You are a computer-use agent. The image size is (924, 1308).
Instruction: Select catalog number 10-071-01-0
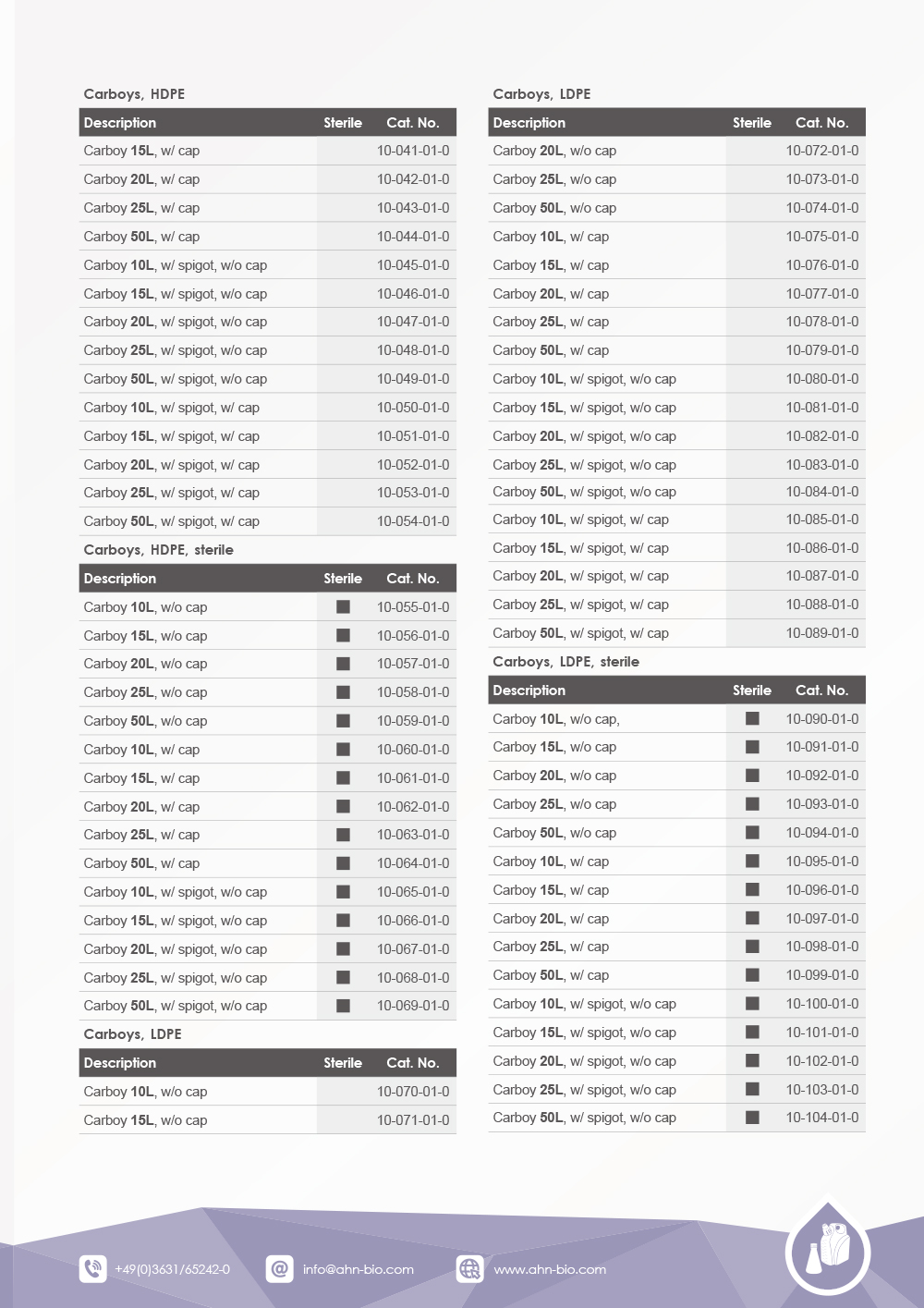(413, 1119)
